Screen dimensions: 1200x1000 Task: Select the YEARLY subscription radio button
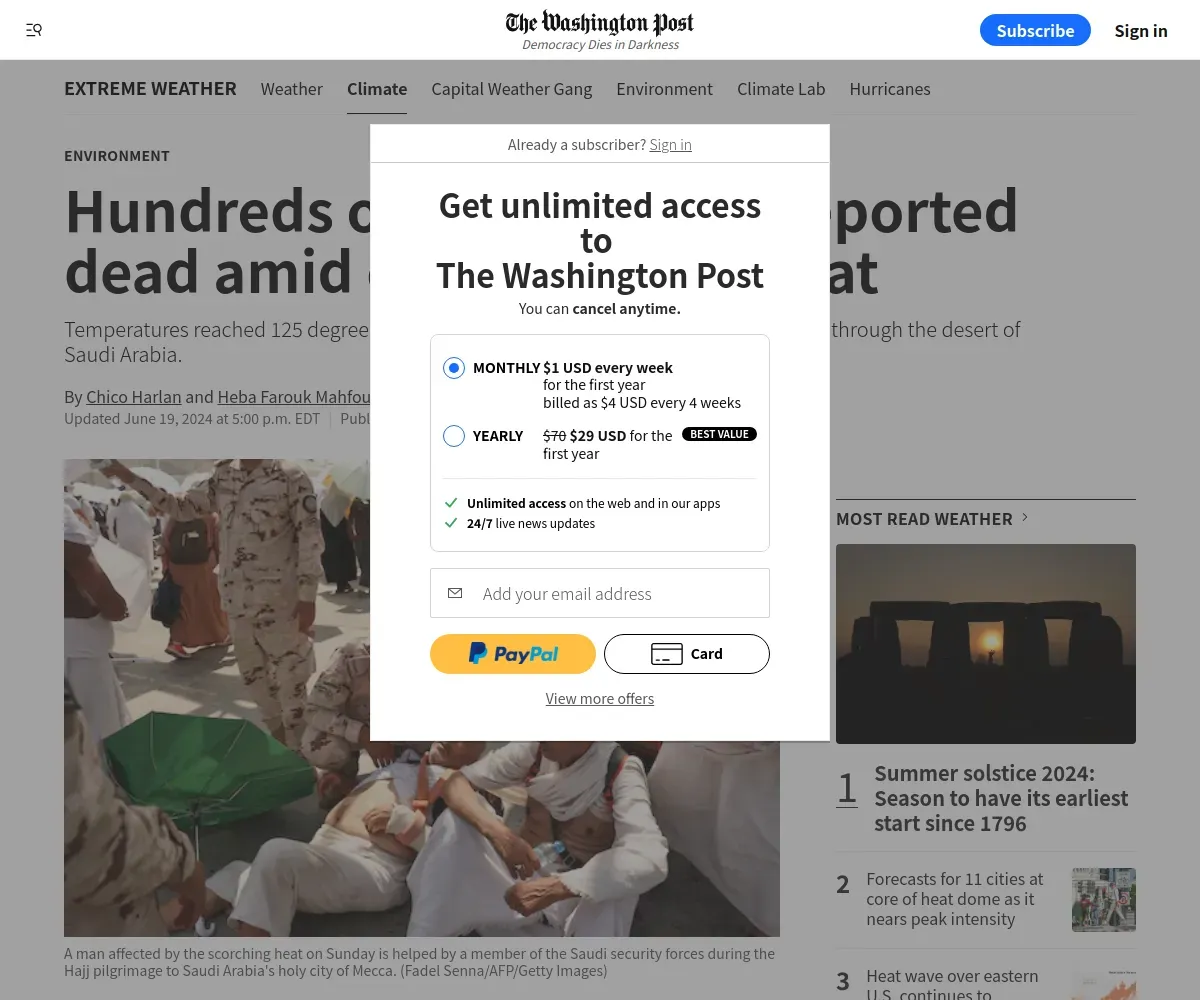454,436
